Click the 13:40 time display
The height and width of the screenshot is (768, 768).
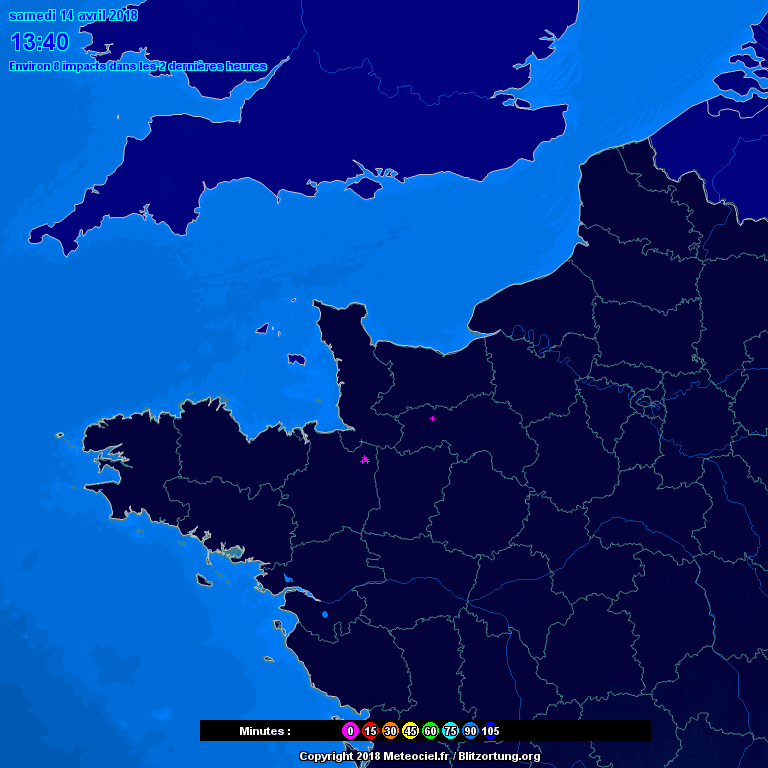pos(40,42)
